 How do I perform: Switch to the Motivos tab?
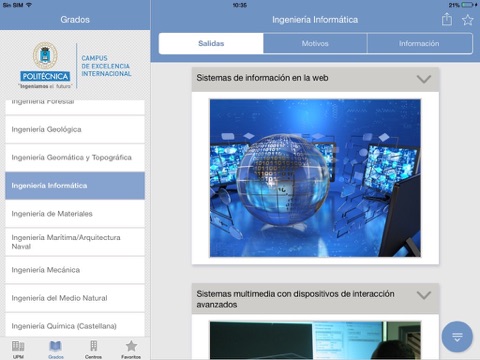pos(315,43)
